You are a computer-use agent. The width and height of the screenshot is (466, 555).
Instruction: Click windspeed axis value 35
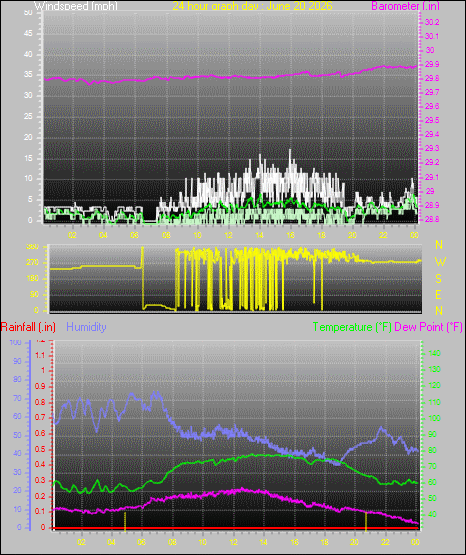pyautogui.click(x=28, y=75)
